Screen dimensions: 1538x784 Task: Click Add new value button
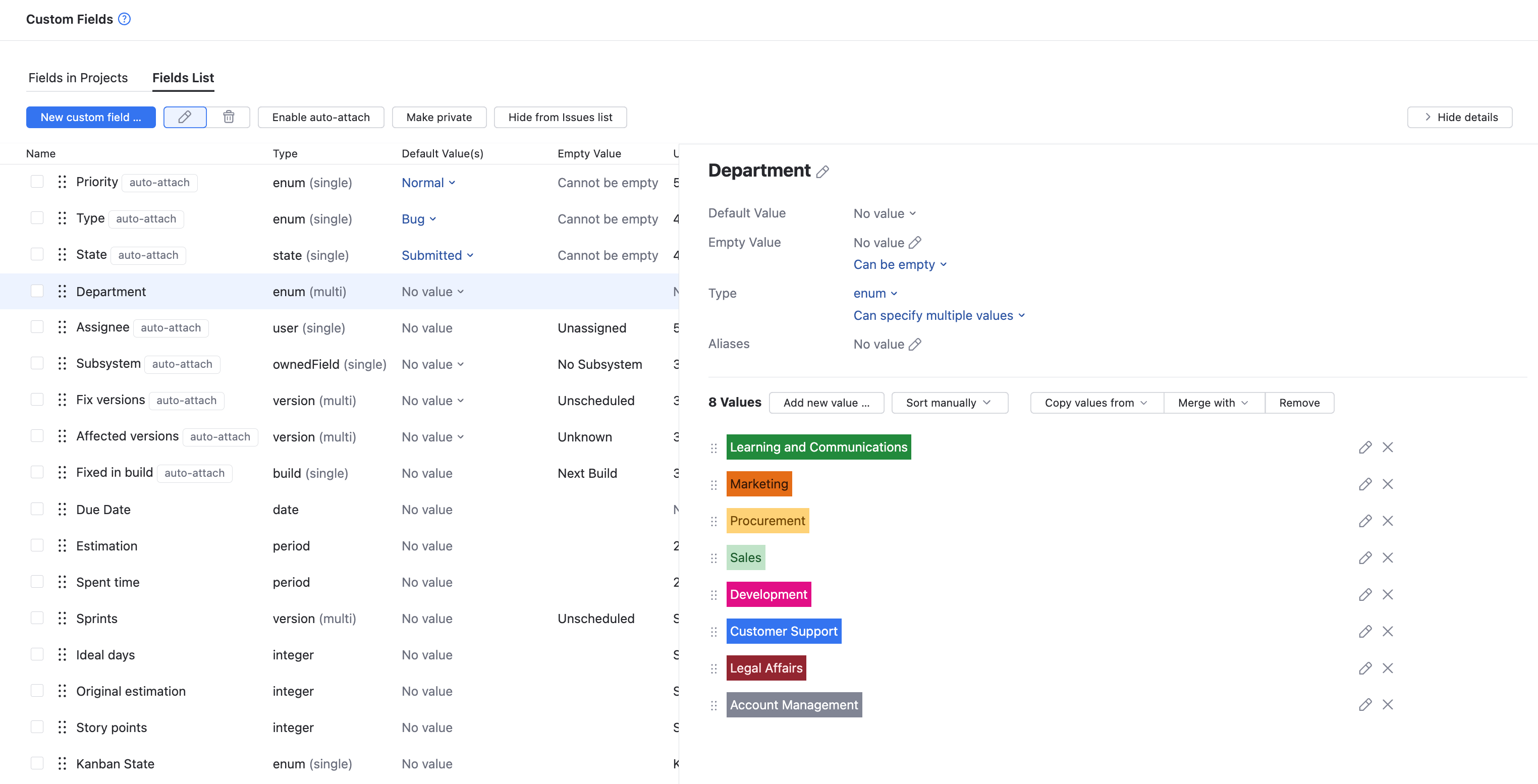coord(827,403)
